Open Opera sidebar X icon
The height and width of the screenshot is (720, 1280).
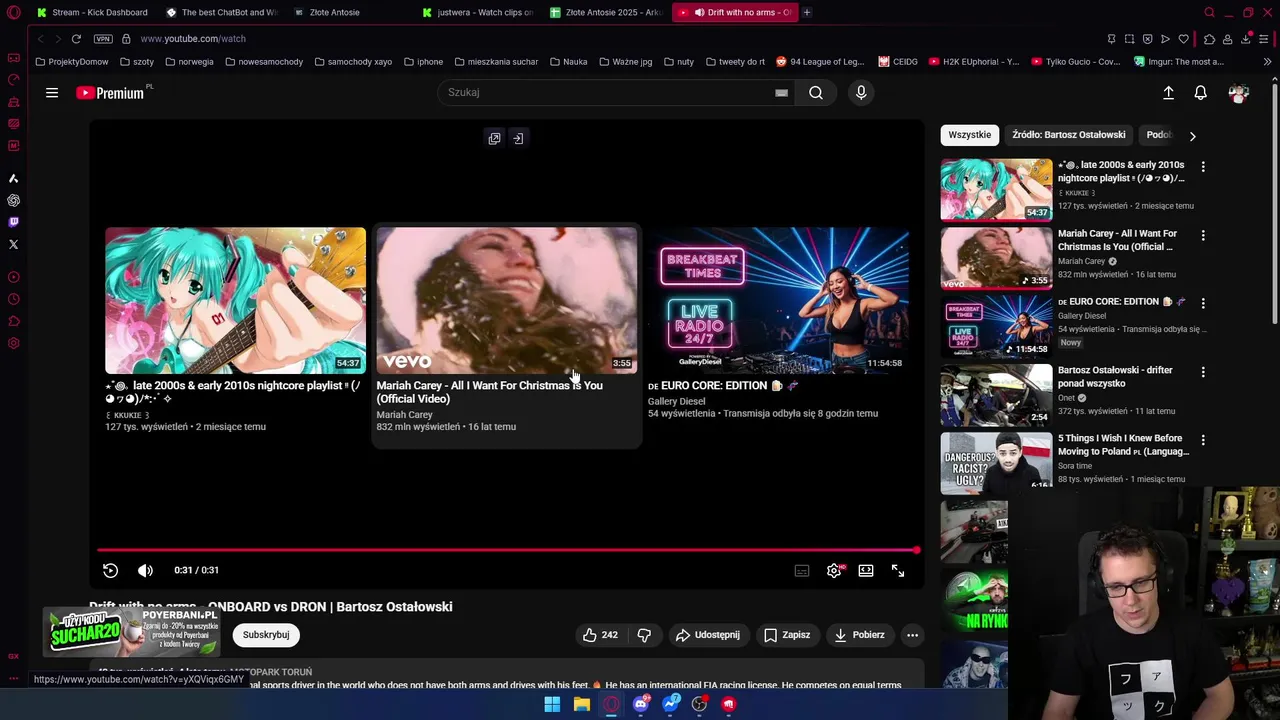click(x=13, y=244)
